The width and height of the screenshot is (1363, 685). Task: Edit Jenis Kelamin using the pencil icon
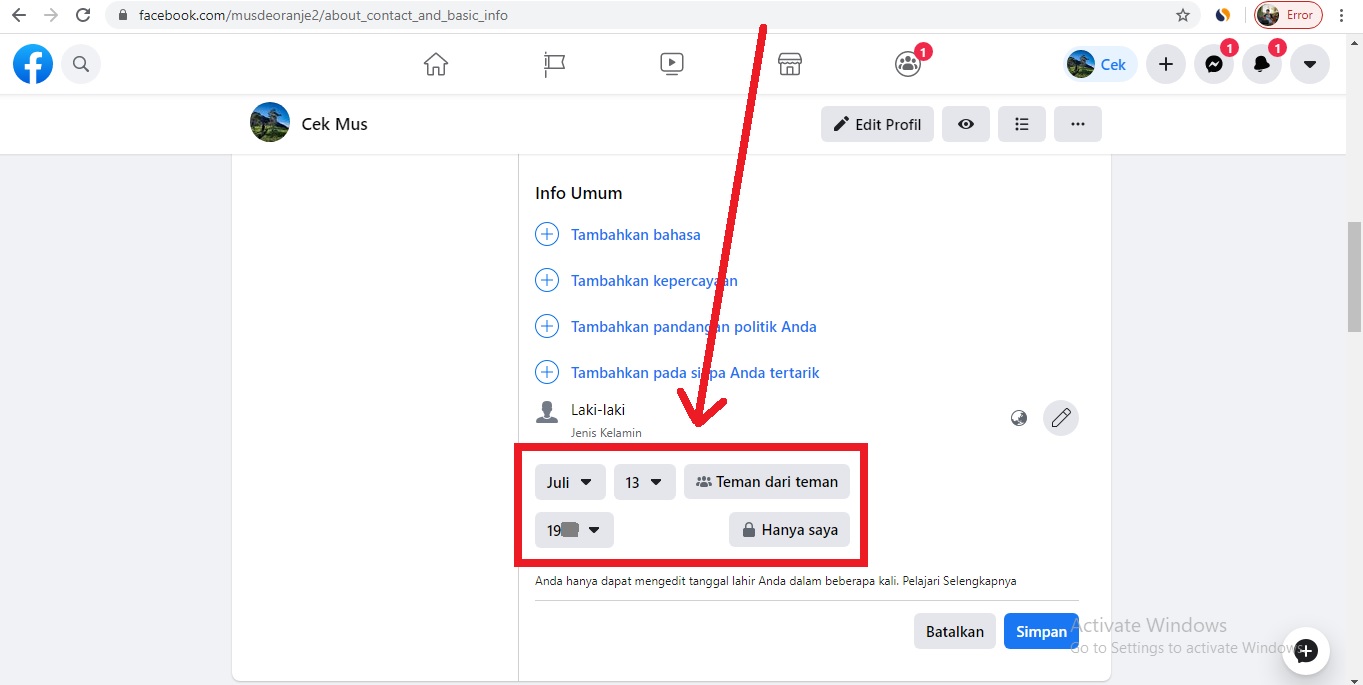[x=1061, y=417]
